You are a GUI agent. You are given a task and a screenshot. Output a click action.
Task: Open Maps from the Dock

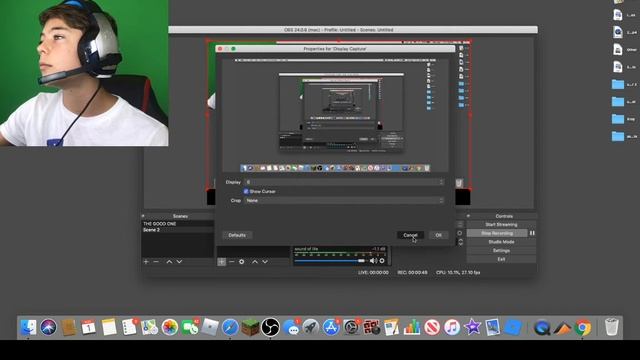[149, 327]
